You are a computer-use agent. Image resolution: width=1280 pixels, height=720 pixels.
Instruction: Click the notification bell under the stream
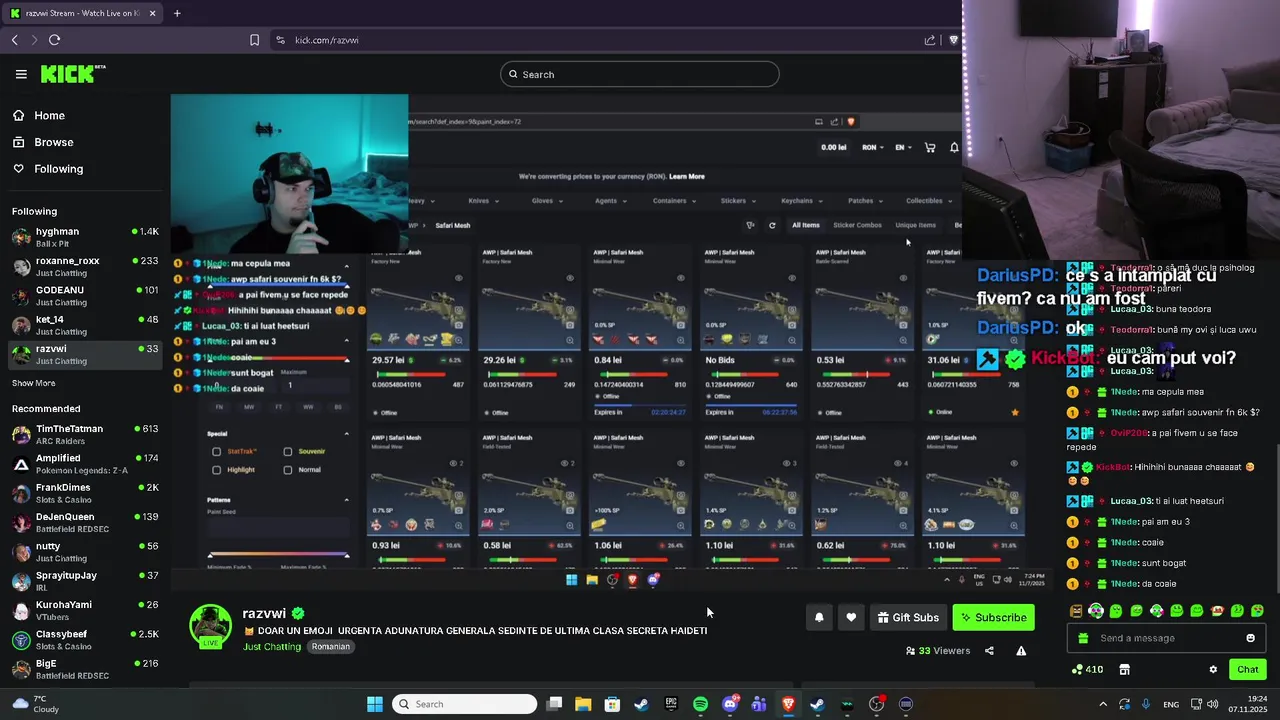(x=819, y=618)
